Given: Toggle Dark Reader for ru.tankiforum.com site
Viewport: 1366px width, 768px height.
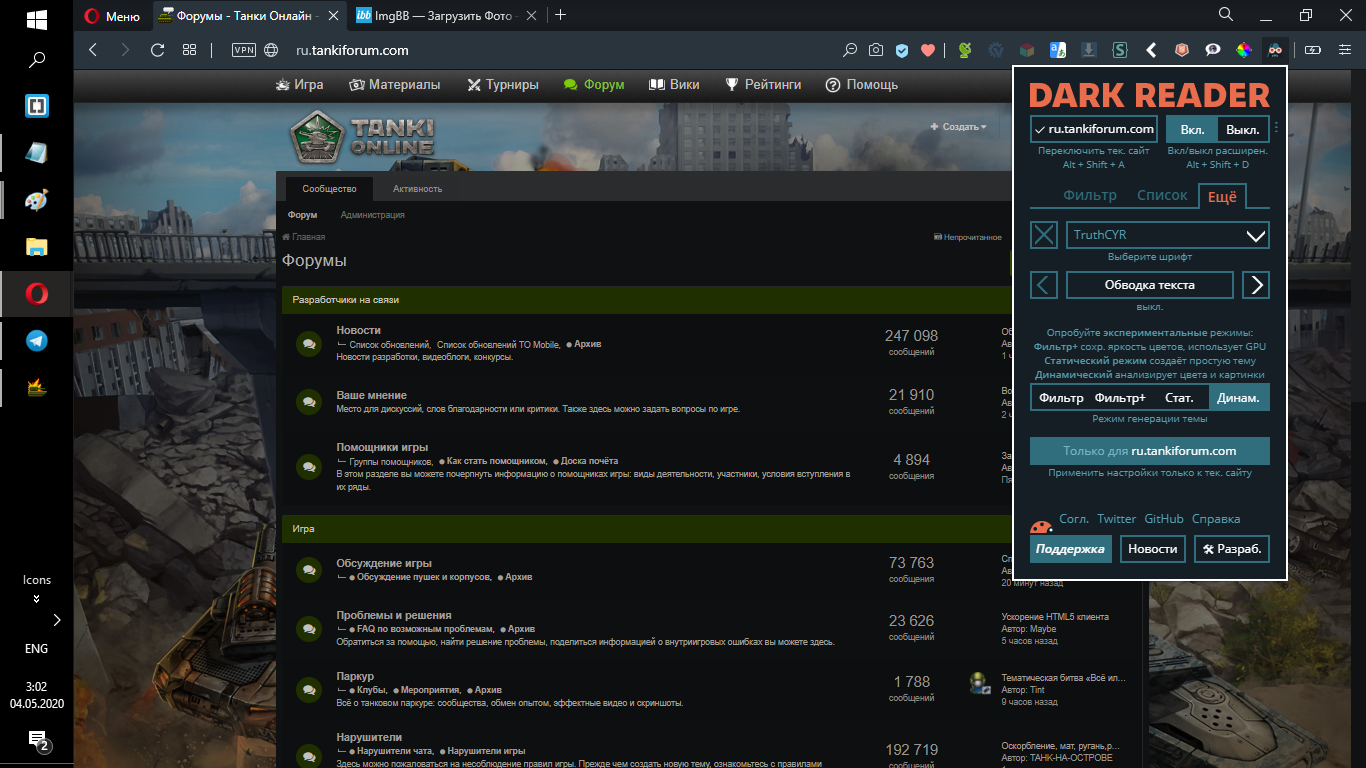Looking at the screenshot, I should click(1094, 129).
